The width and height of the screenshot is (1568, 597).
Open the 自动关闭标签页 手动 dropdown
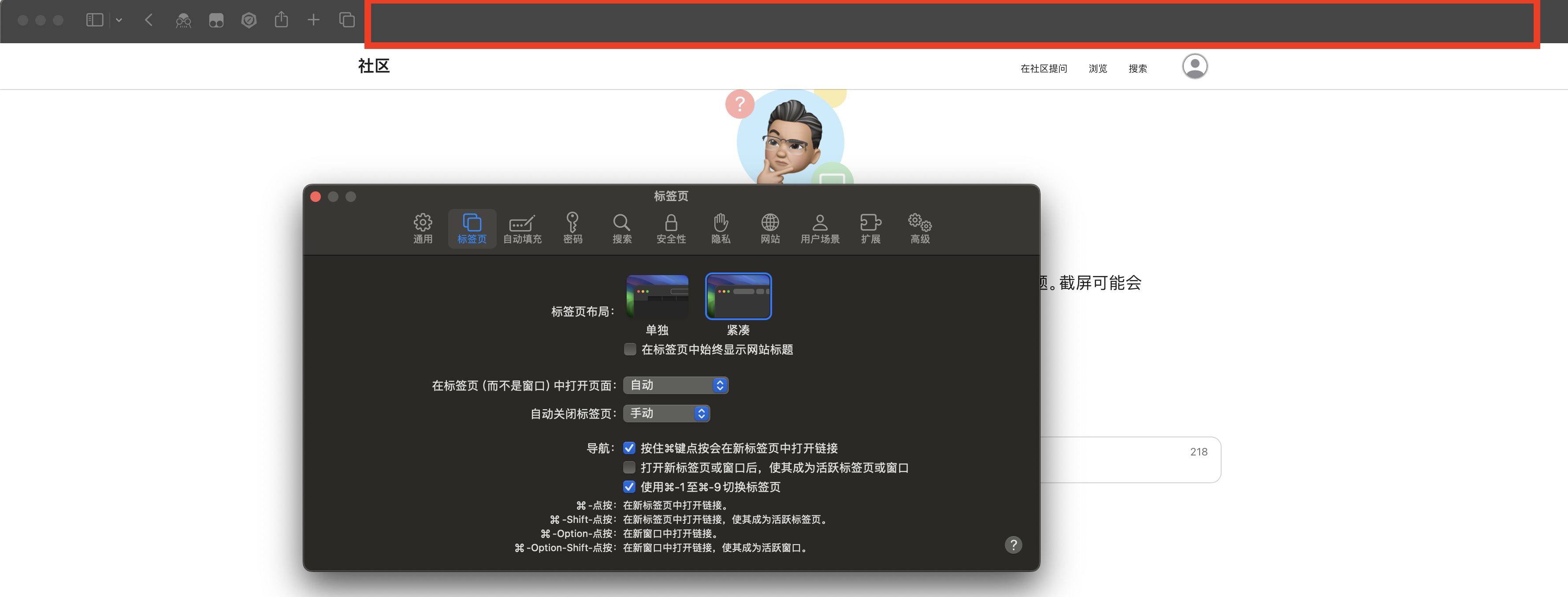pyautogui.click(x=666, y=413)
